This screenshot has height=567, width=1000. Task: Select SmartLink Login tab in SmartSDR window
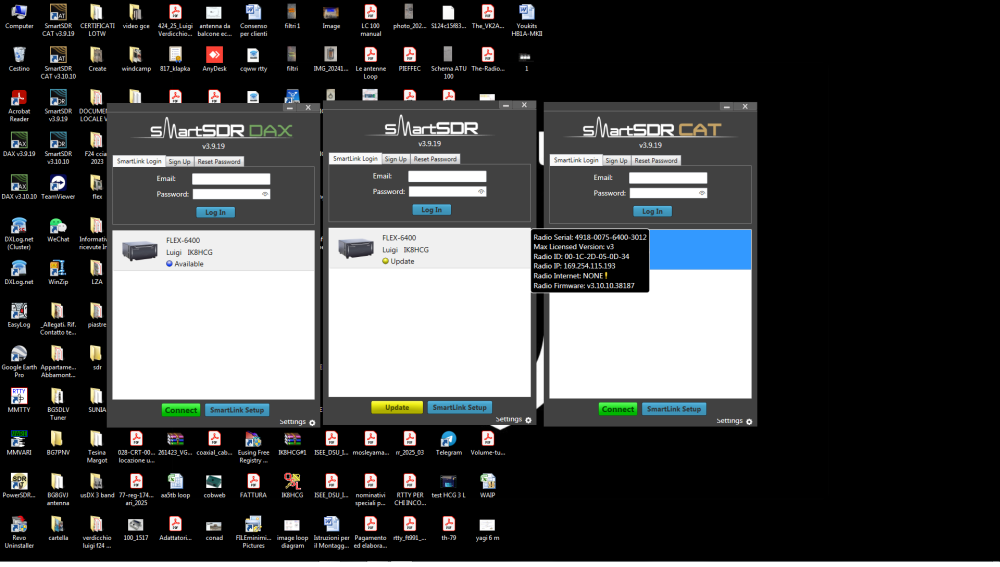(355, 158)
